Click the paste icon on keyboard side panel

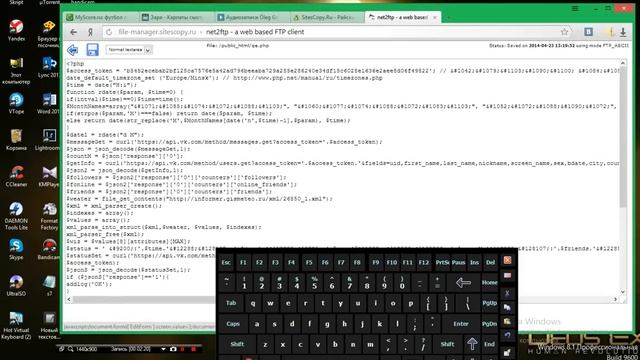[x=507, y=321]
